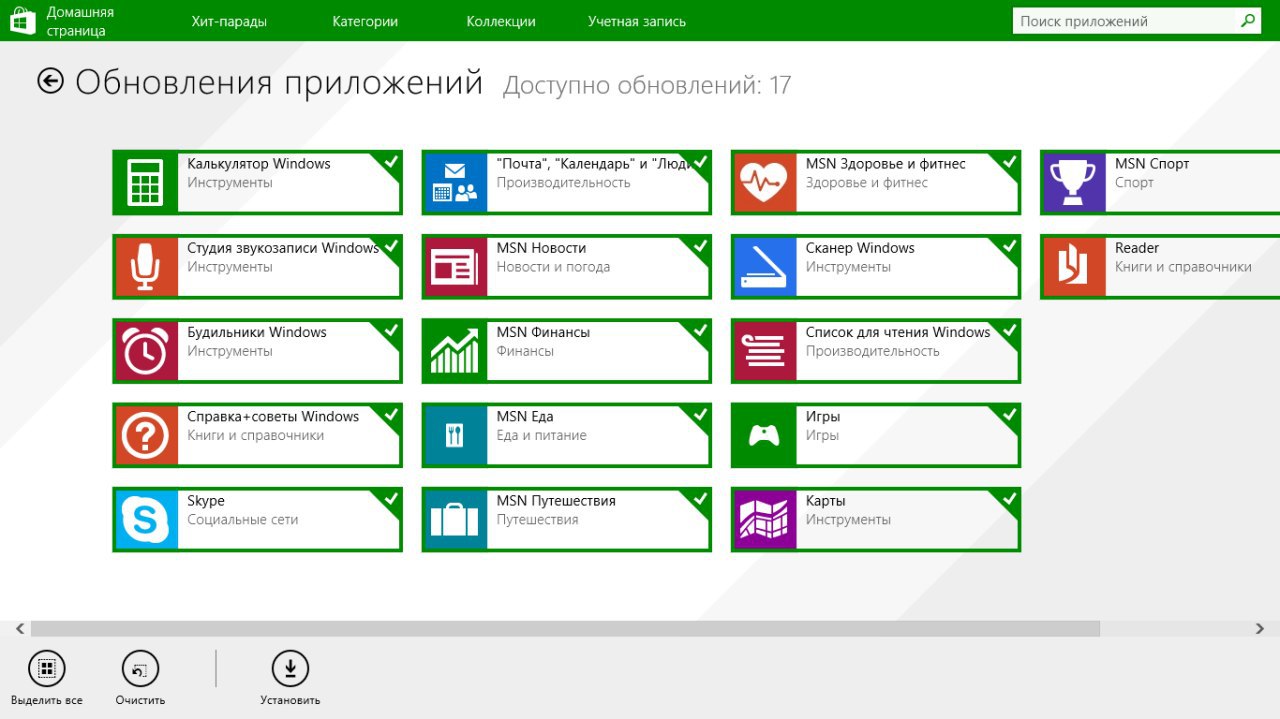
Task: Uncheck the Карты update checkmark
Action: 1009,499
